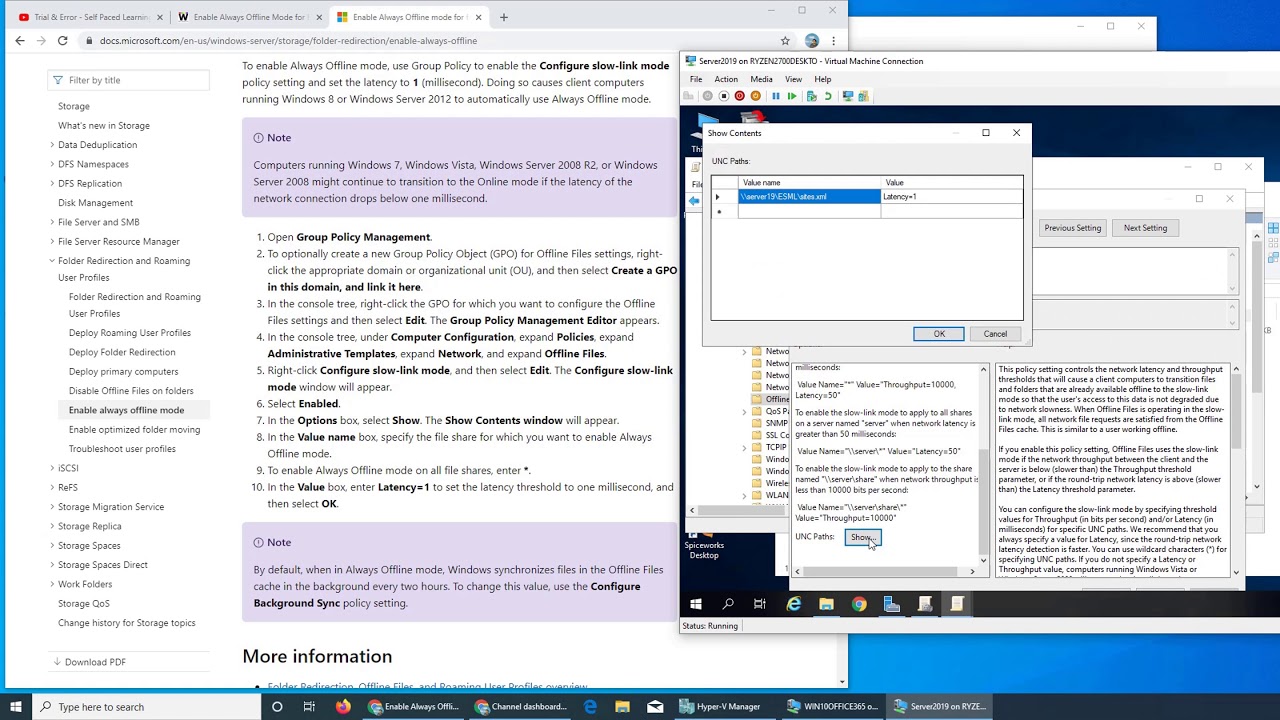This screenshot has height=720, width=1280.
Task: Open Internet Explorer in guest taskbar
Action: coord(793,604)
